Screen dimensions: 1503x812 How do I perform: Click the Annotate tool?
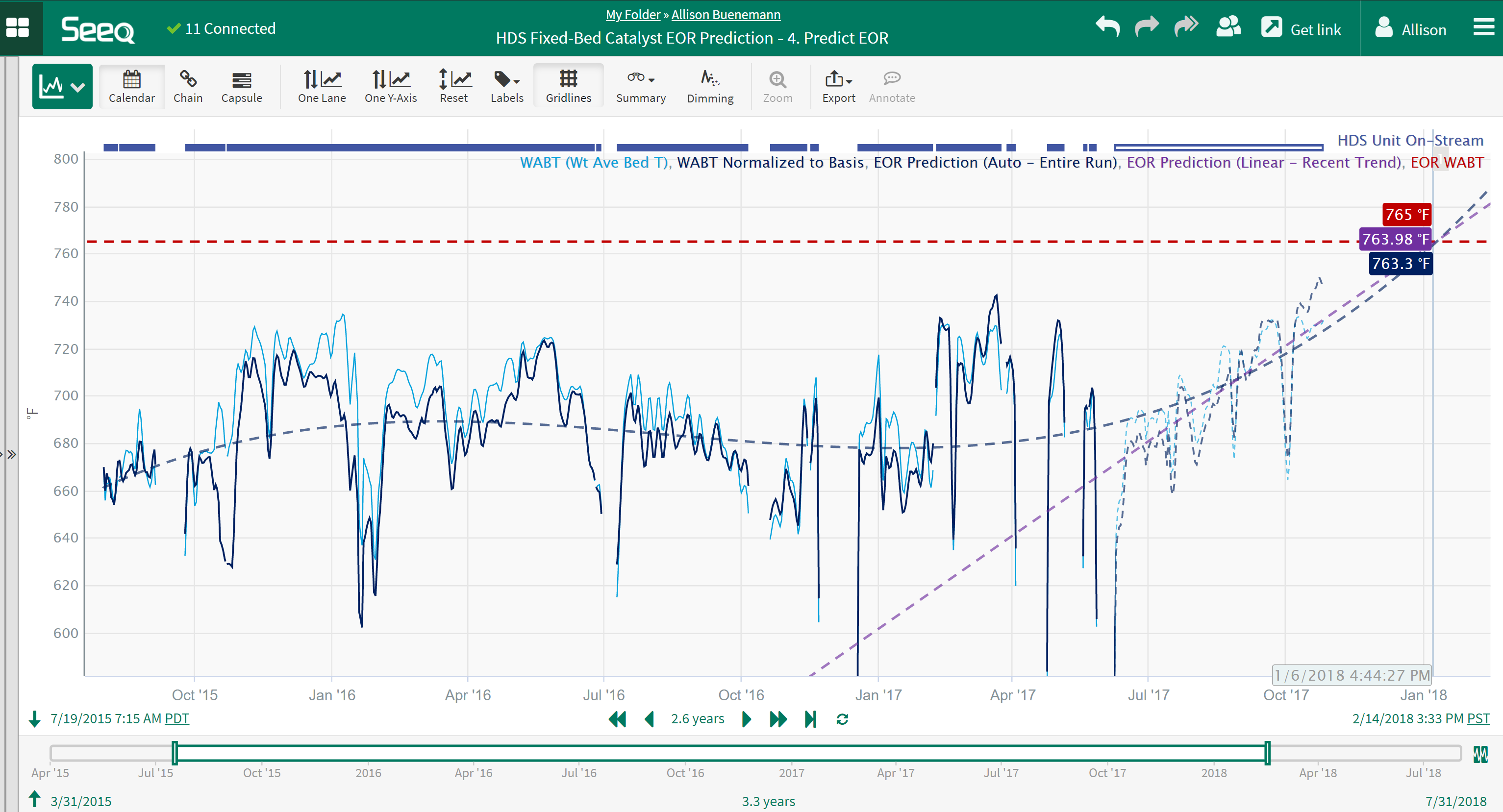(x=892, y=87)
